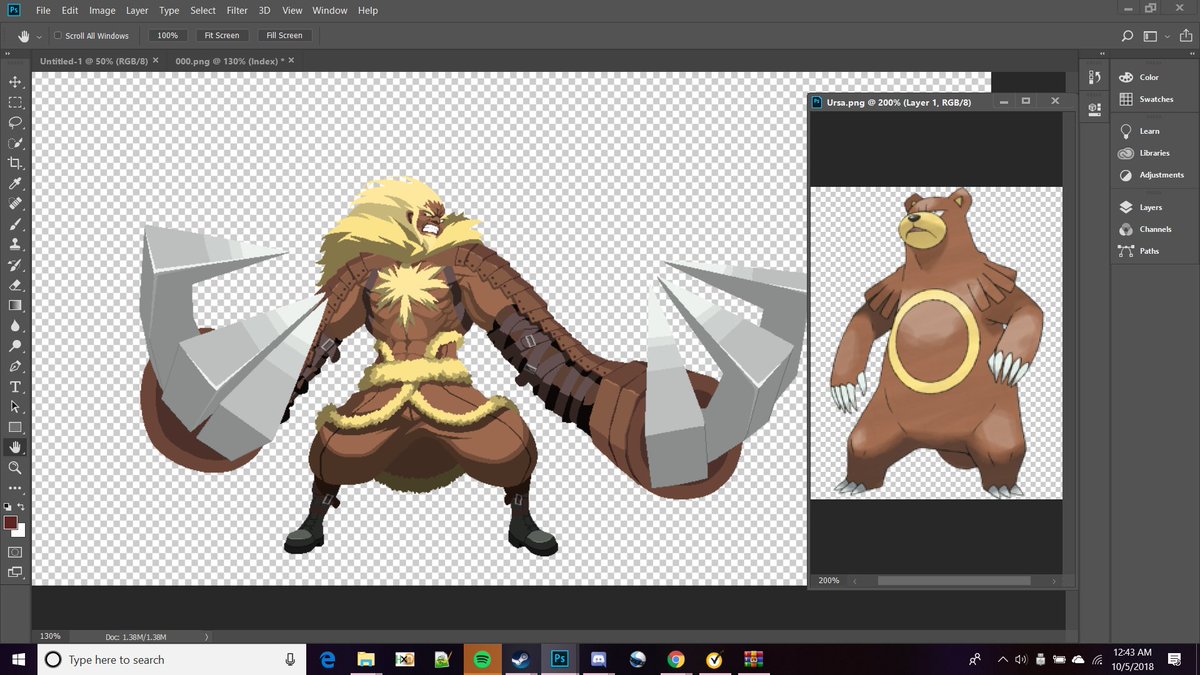
Task: Click the Fill Screen button
Action: tap(284, 35)
